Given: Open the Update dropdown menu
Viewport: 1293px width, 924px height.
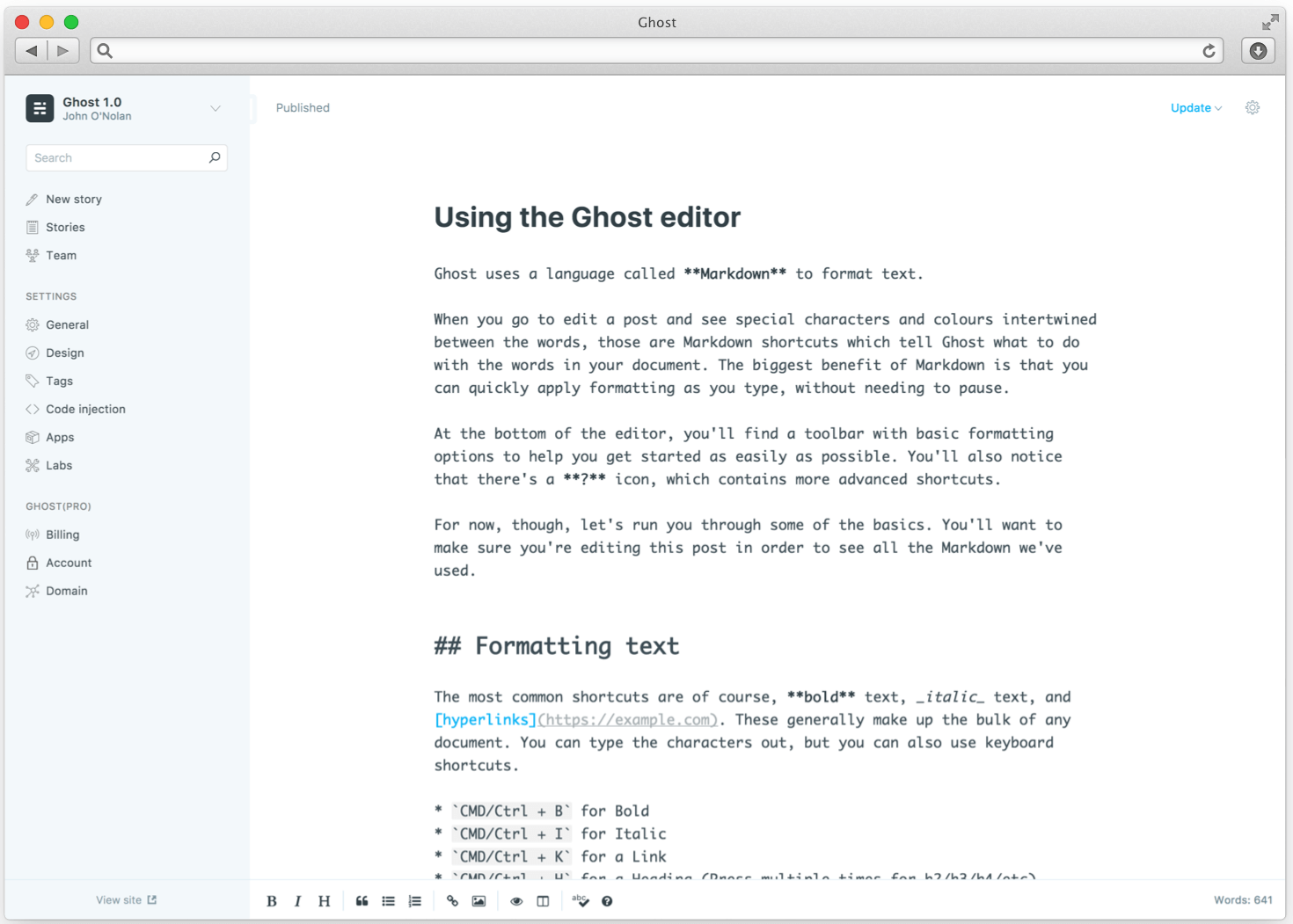Looking at the screenshot, I should pyautogui.click(x=1196, y=108).
